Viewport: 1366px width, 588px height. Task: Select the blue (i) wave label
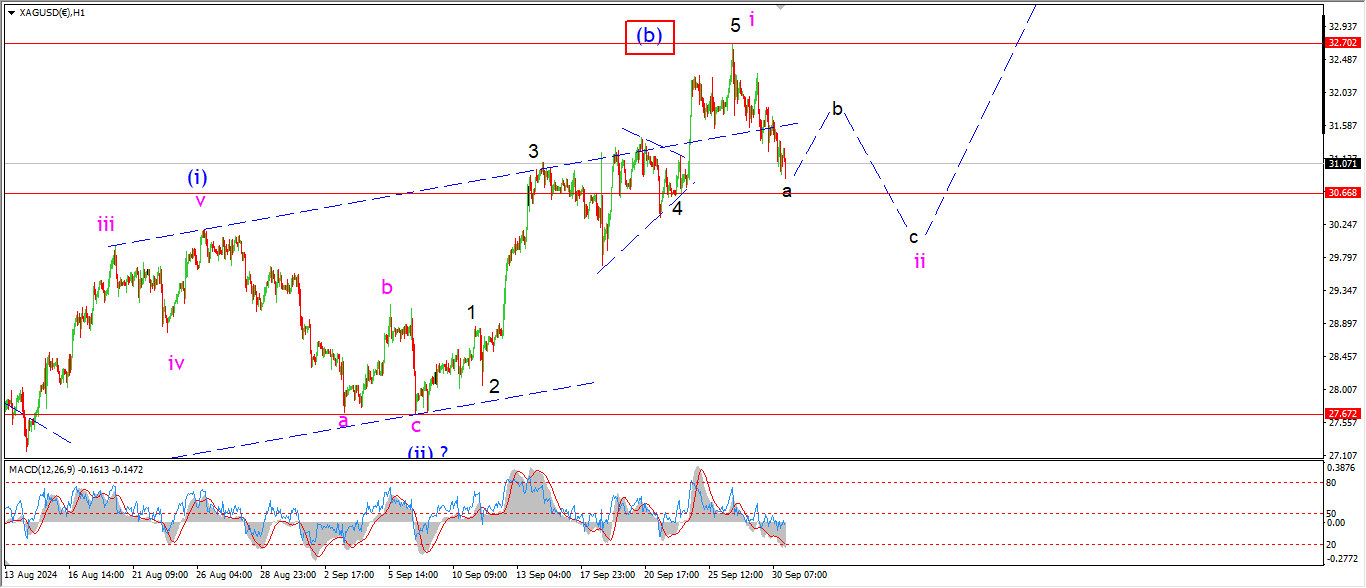[198, 177]
